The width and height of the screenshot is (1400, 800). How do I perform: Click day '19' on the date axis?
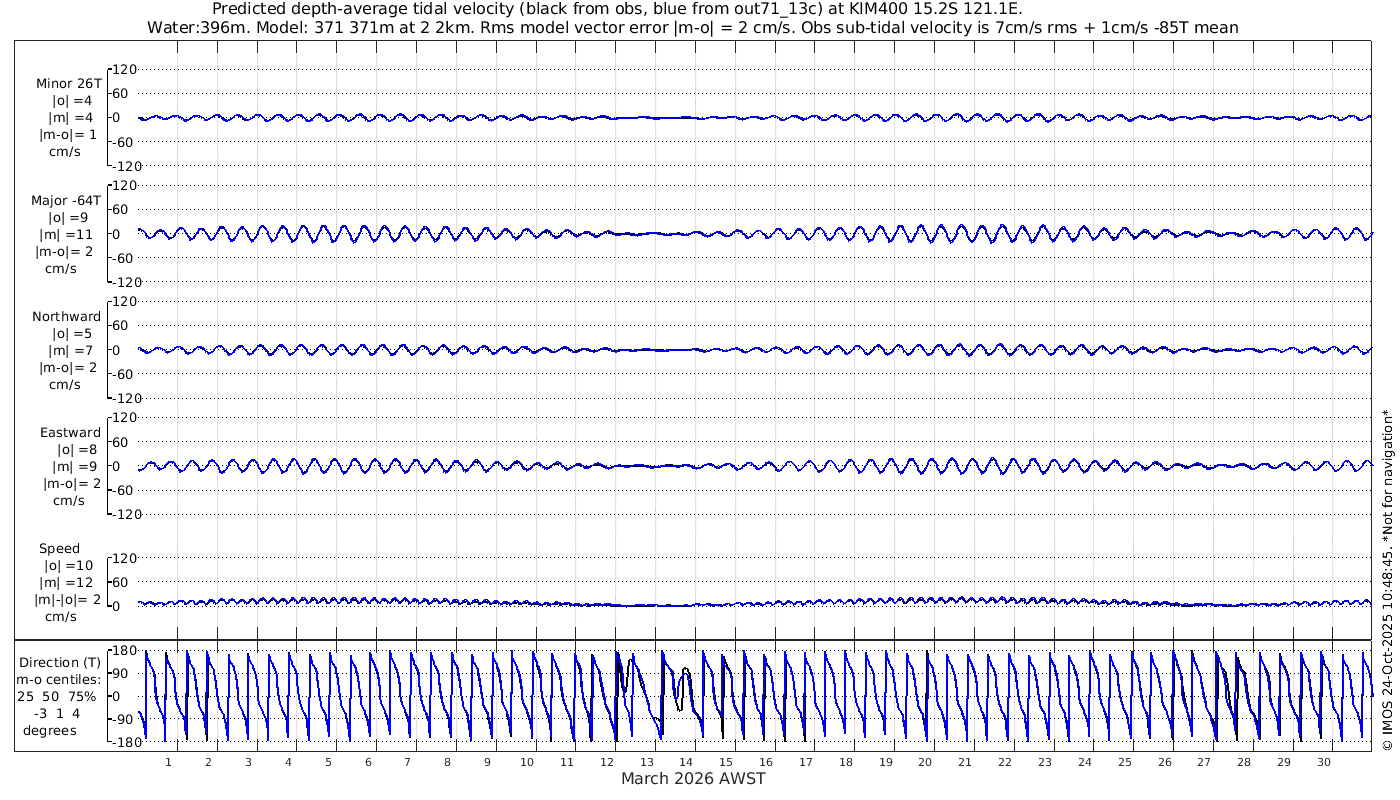886,762
